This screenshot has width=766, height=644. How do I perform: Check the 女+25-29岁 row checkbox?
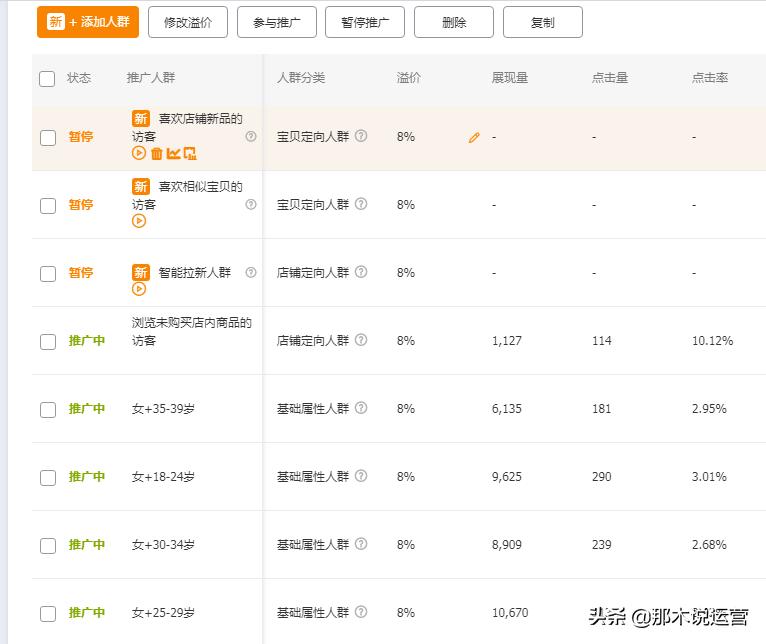[x=48, y=613]
